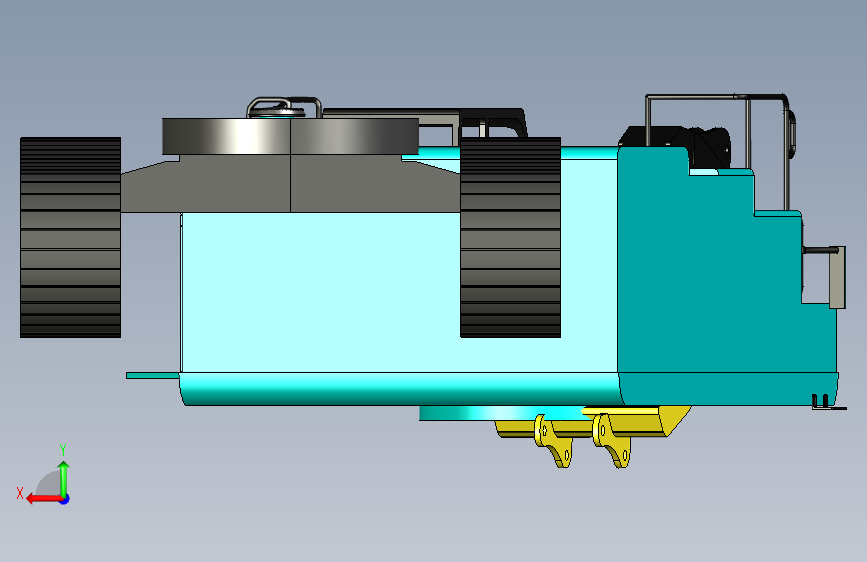Click the green Y axis arrow of triad
The width and height of the screenshot is (867, 562).
64,478
